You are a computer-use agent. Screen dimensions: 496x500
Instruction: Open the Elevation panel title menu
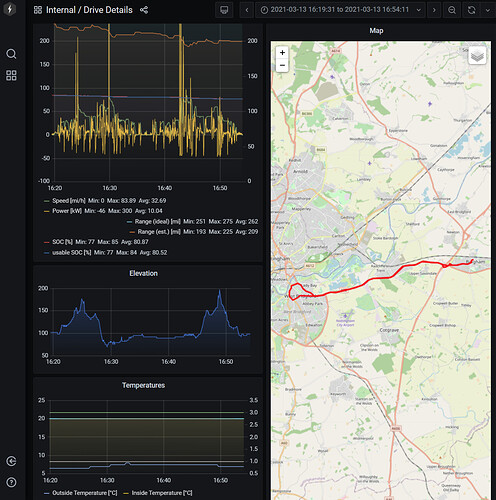click(143, 273)
